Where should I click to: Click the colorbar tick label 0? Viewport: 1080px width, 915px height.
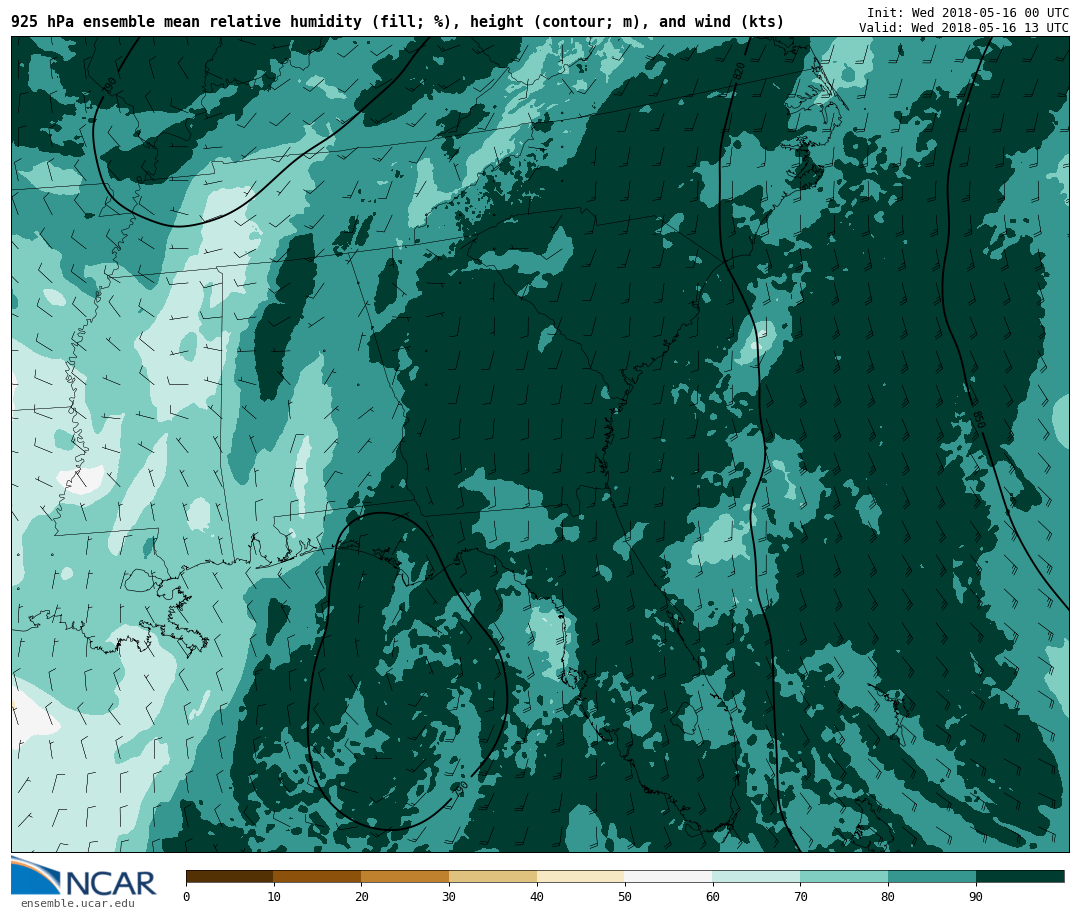[186, 896]
